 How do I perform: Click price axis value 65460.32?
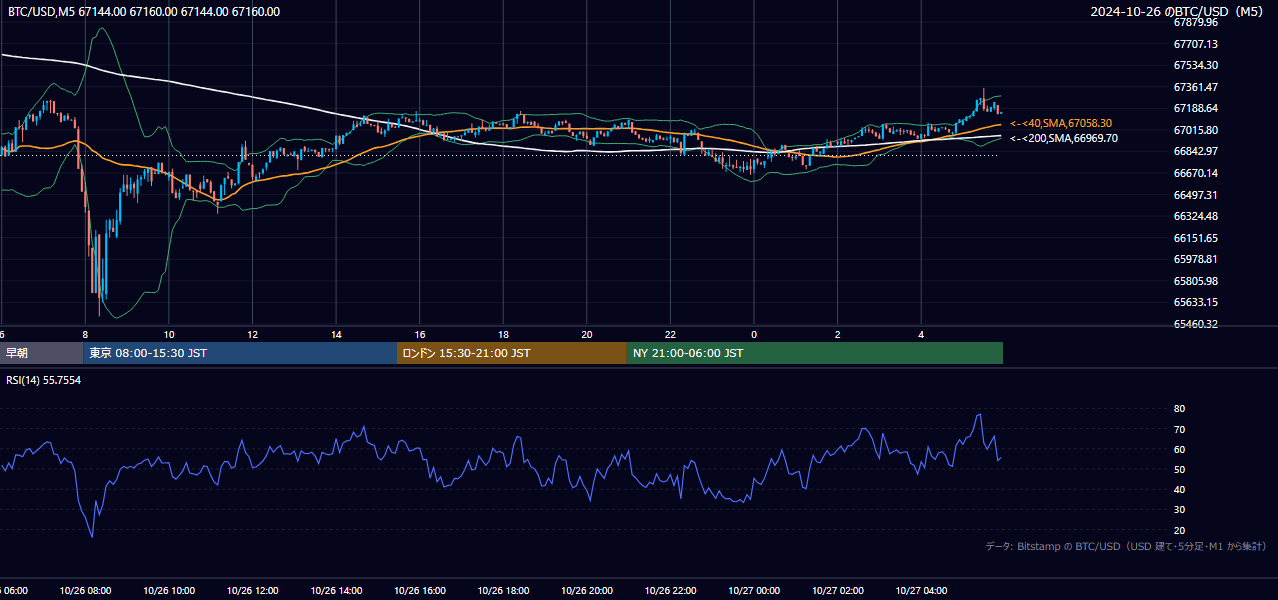[1196, 324]
